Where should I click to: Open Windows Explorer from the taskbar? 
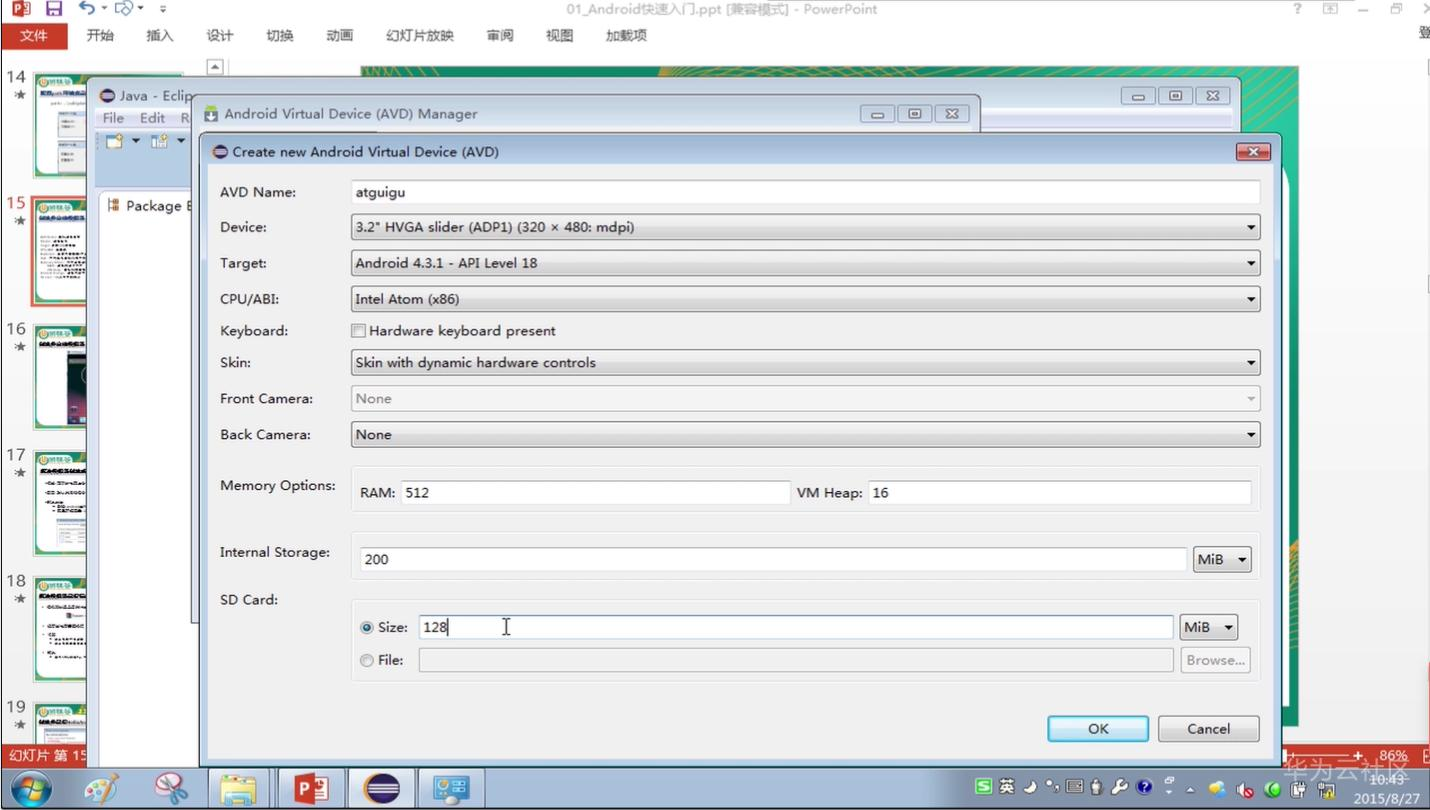(239, 789)
